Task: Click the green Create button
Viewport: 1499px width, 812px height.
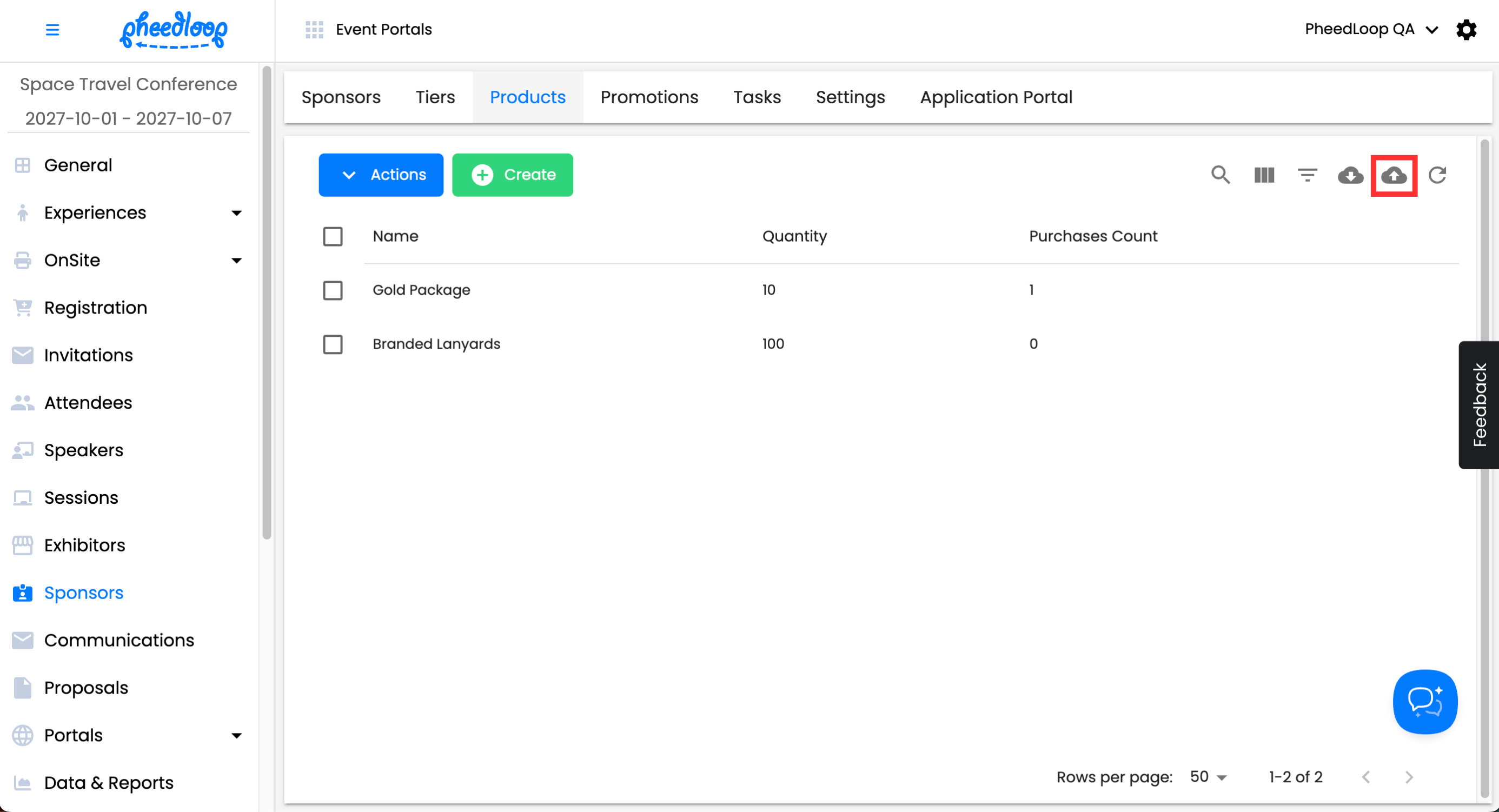Action: pos(512,175)
